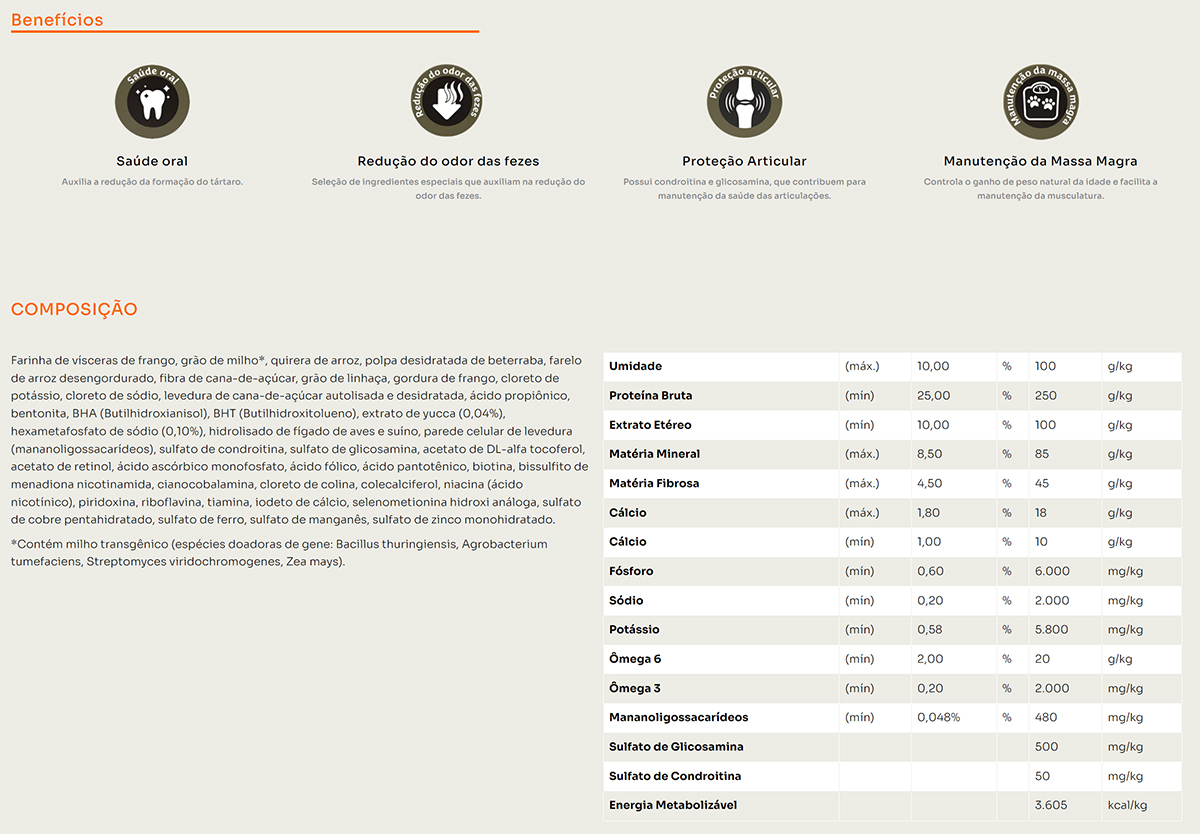Select the Benefícios section heading
Viewport: 1200px width, 834px height.
click(x=57, y=20)
